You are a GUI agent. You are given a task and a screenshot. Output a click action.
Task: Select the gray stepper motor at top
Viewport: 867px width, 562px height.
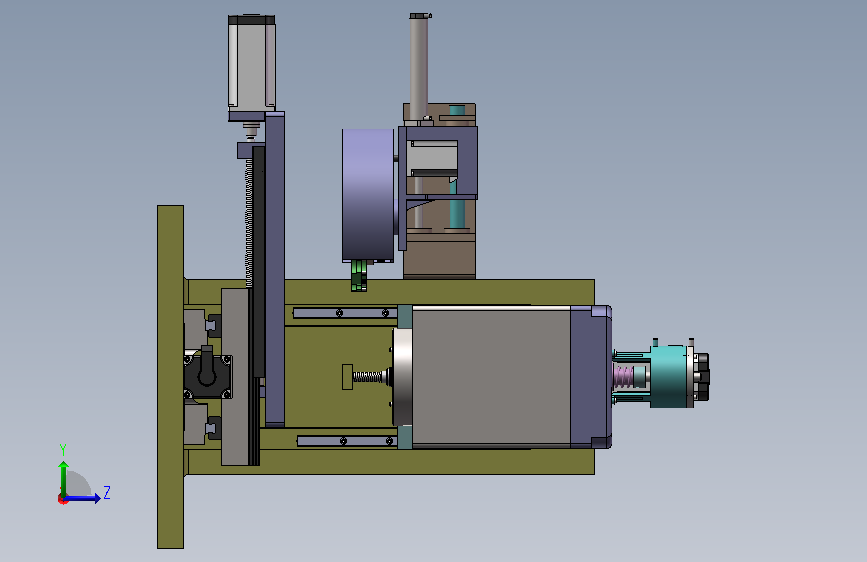(x=252, y=61)
